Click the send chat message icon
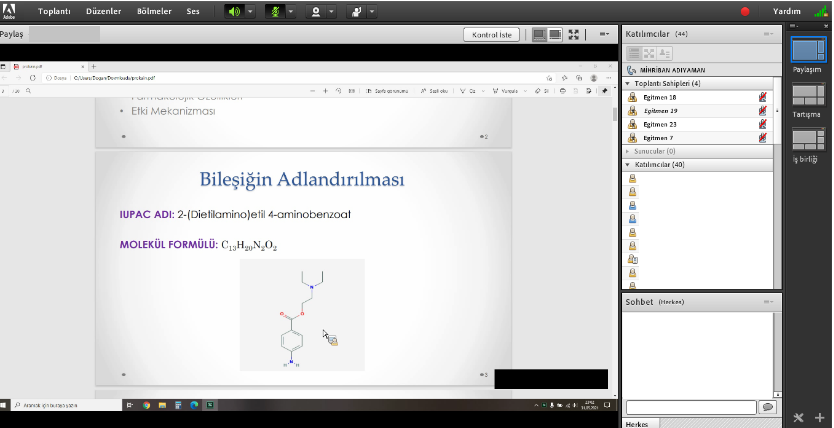 click(x=767, y=407)
